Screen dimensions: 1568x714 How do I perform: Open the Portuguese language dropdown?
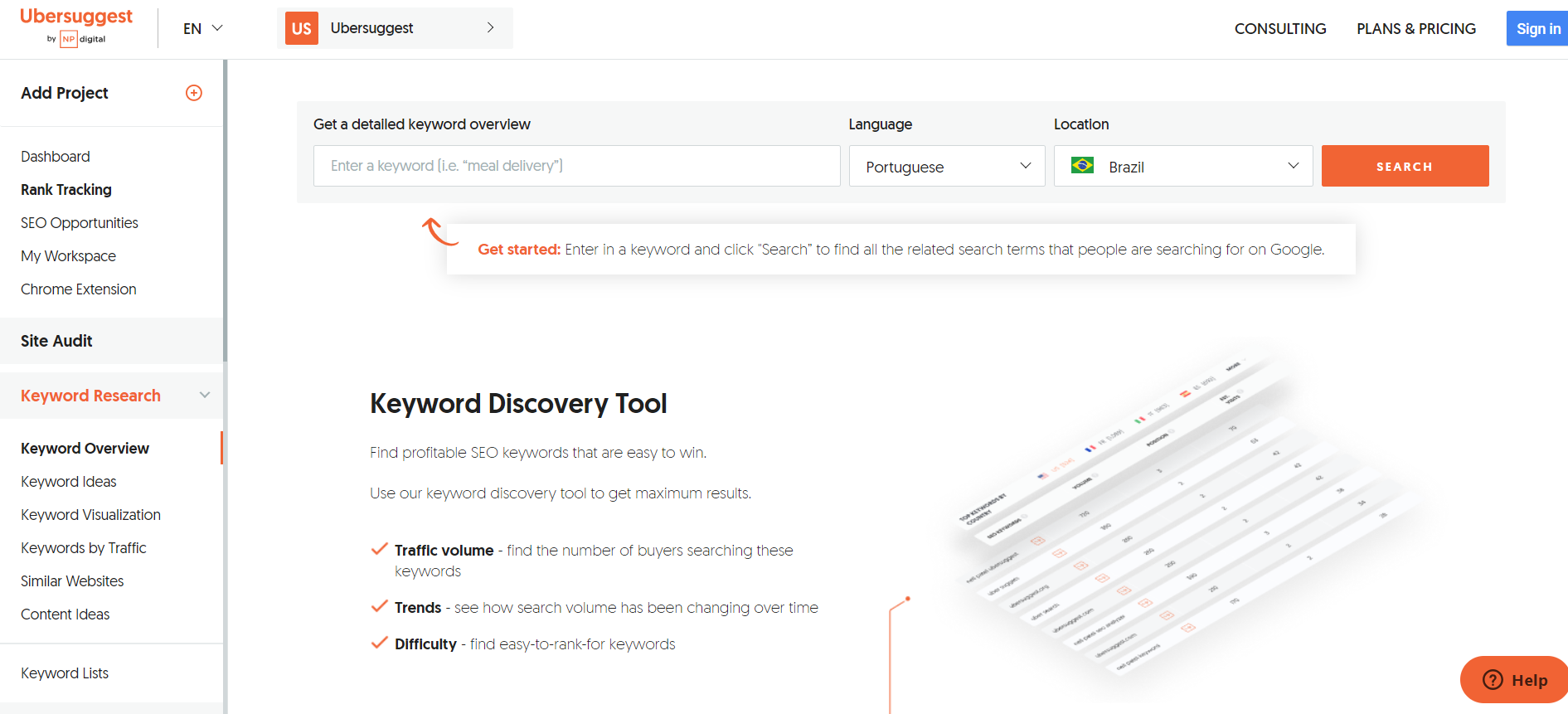coord(947,166)
